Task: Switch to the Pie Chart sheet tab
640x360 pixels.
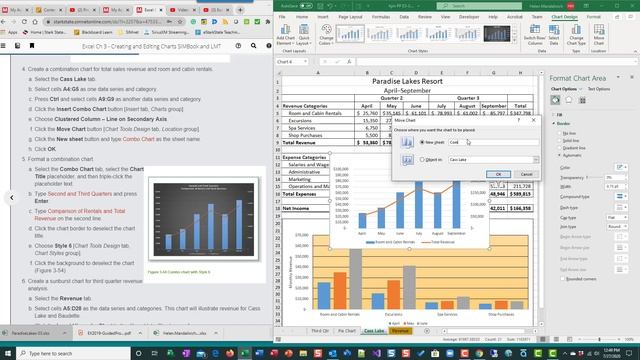Action: pos(347,331)
